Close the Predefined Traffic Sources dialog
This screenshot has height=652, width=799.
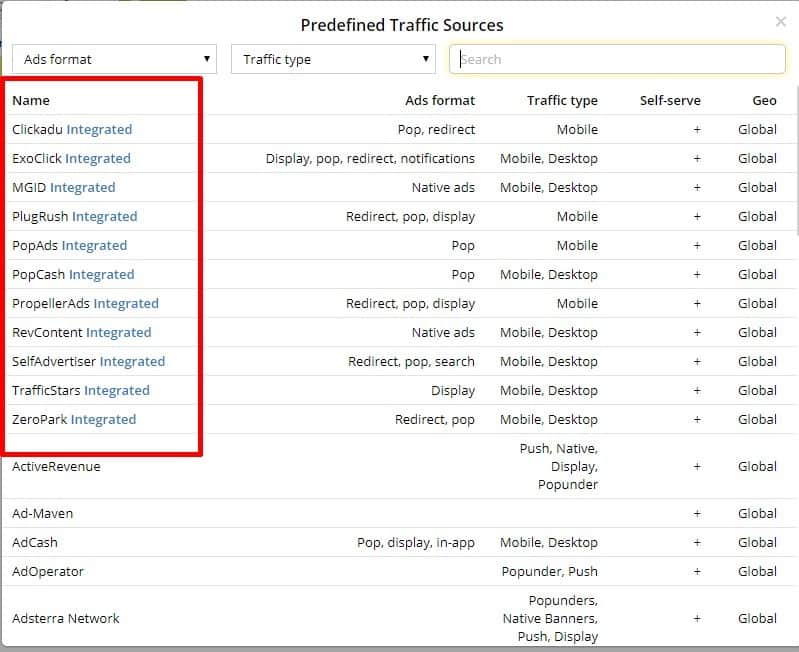coord(781,22)
